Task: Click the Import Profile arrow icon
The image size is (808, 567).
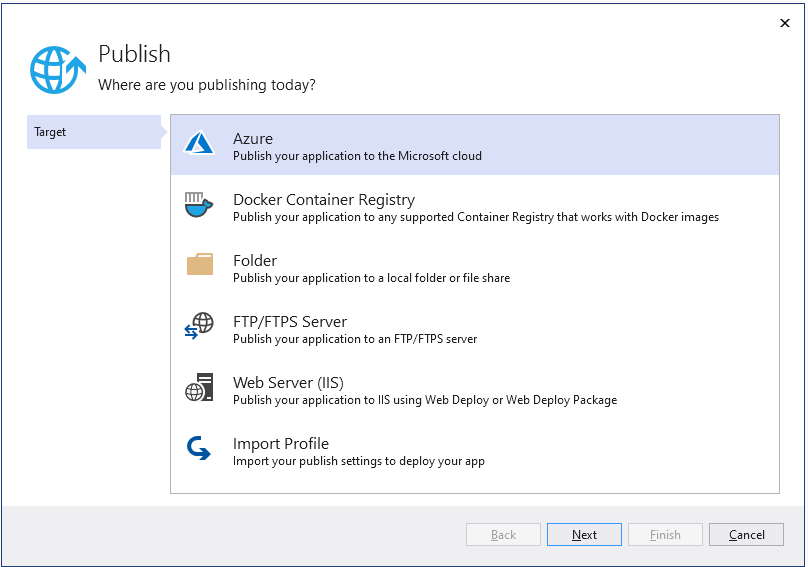Action: [200, 449]
